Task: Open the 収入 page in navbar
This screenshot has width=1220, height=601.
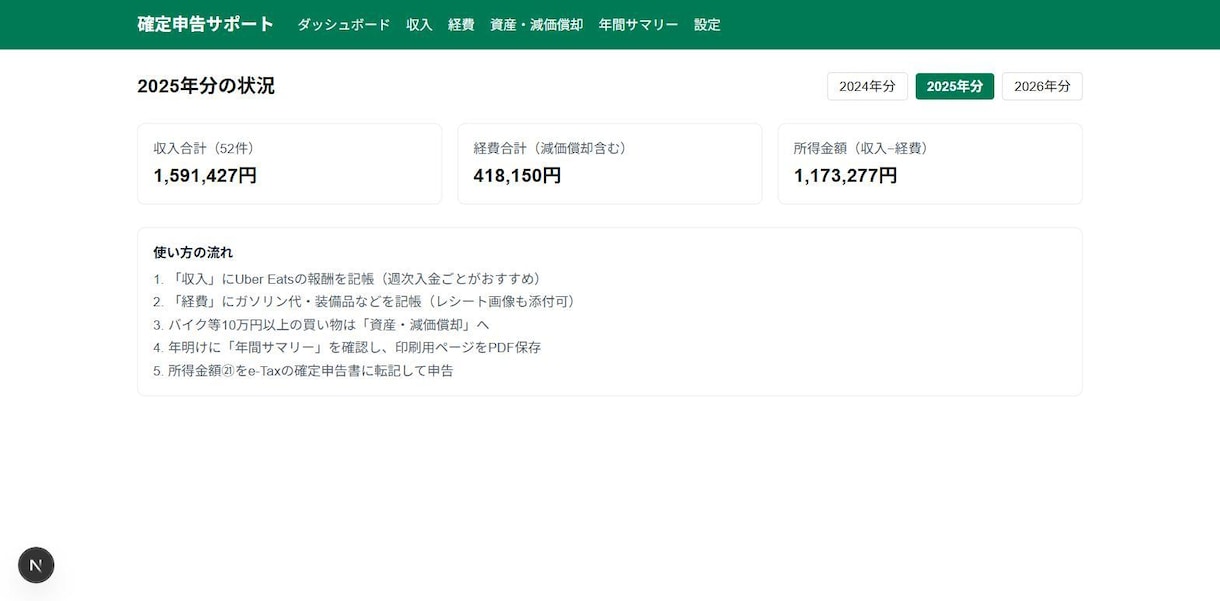Action: point(419,25)
